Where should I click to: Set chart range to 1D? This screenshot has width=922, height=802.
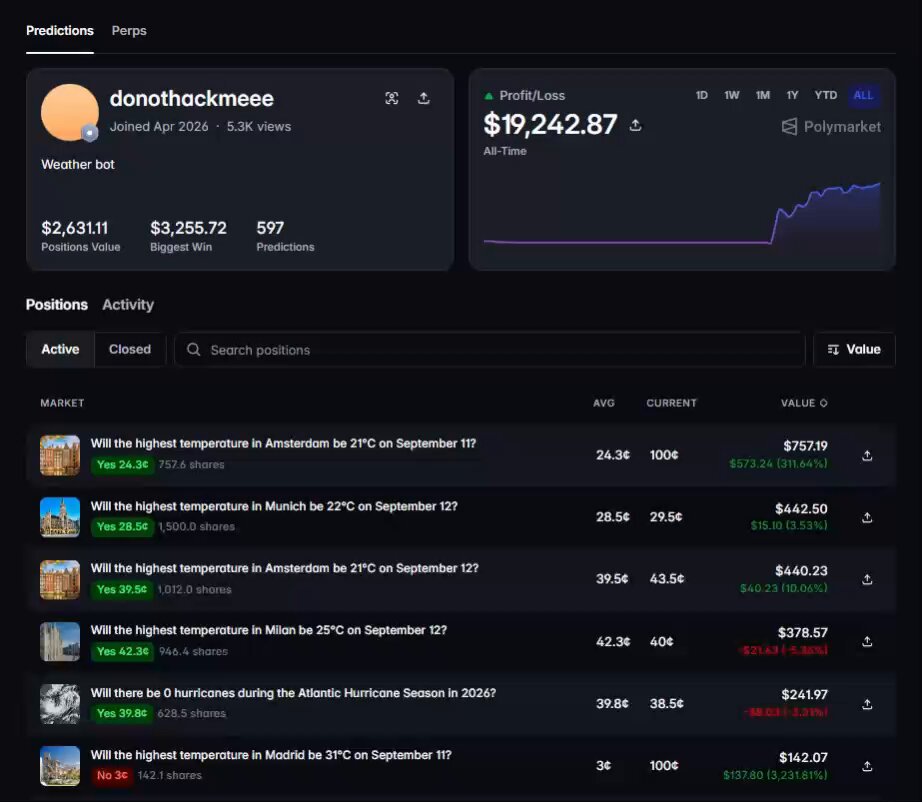[701, 95]
